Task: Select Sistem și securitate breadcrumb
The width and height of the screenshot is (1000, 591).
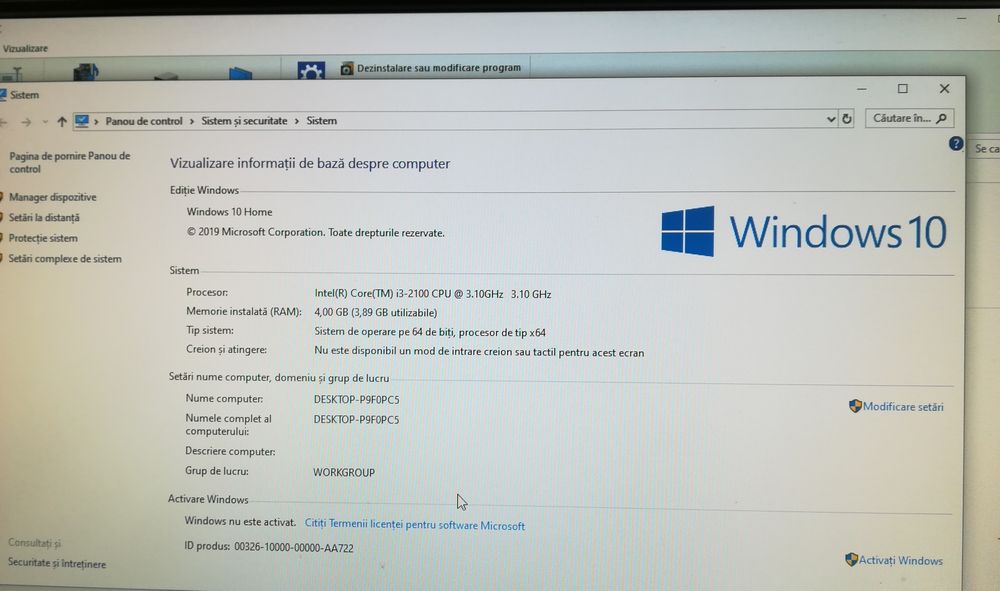Action: [x=244, y=121]
